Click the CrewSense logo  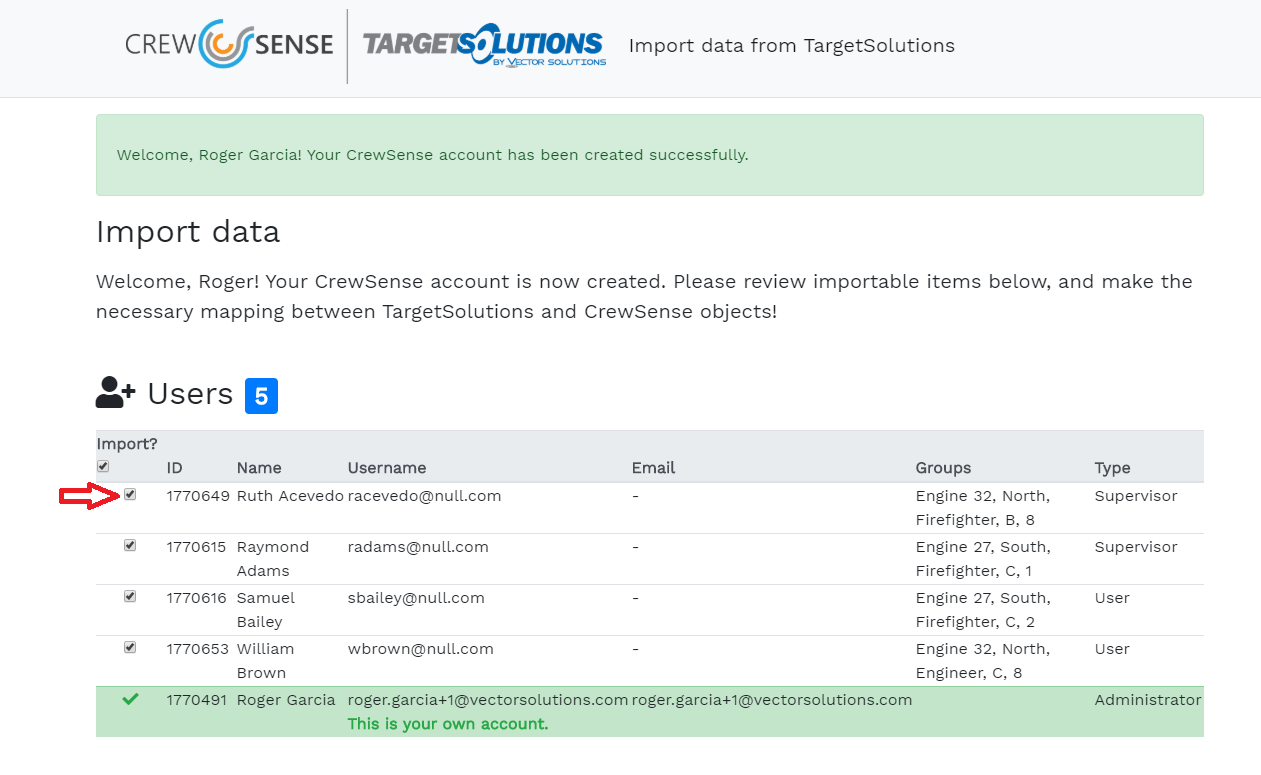point(229,45)
